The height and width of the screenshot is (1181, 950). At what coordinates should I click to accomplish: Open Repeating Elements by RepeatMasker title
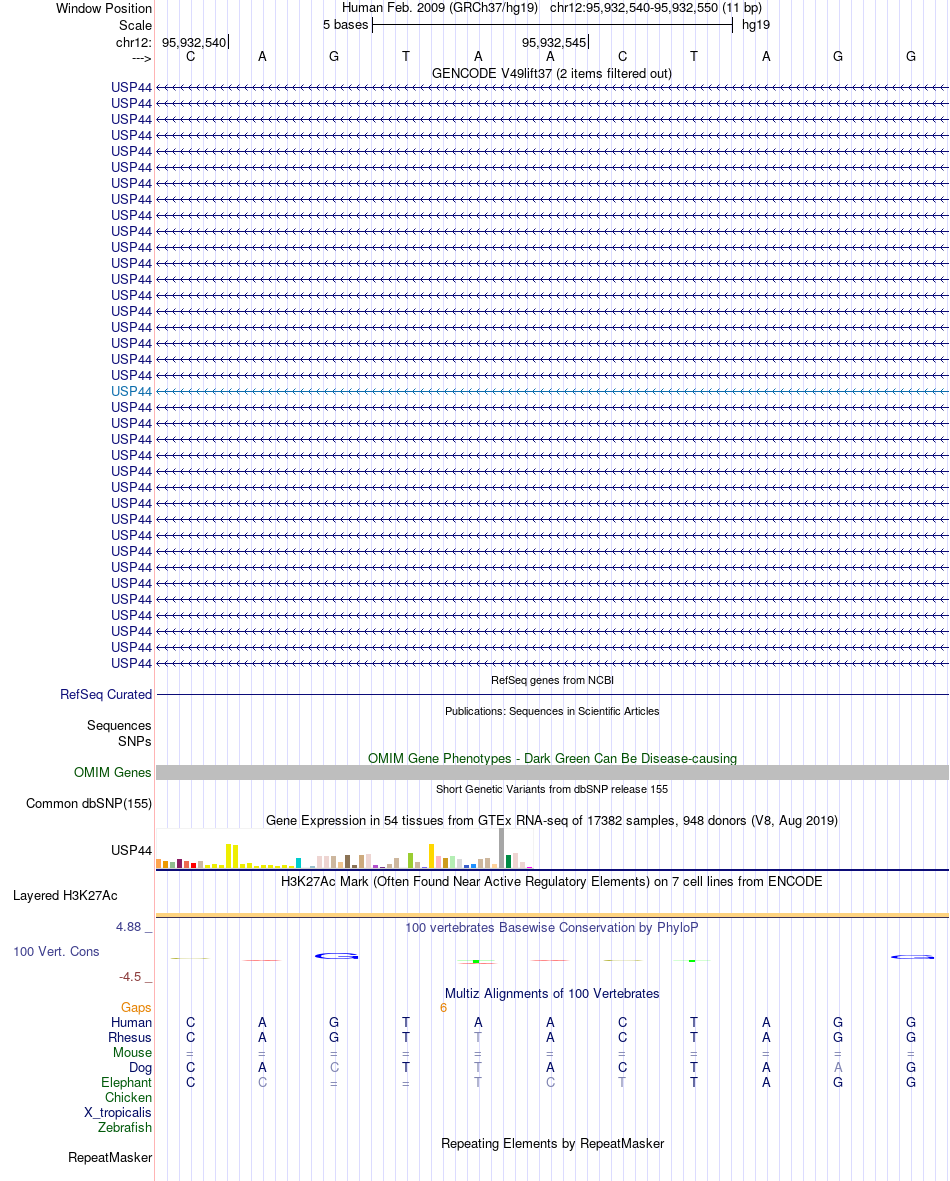click(x=552, y=1143)
